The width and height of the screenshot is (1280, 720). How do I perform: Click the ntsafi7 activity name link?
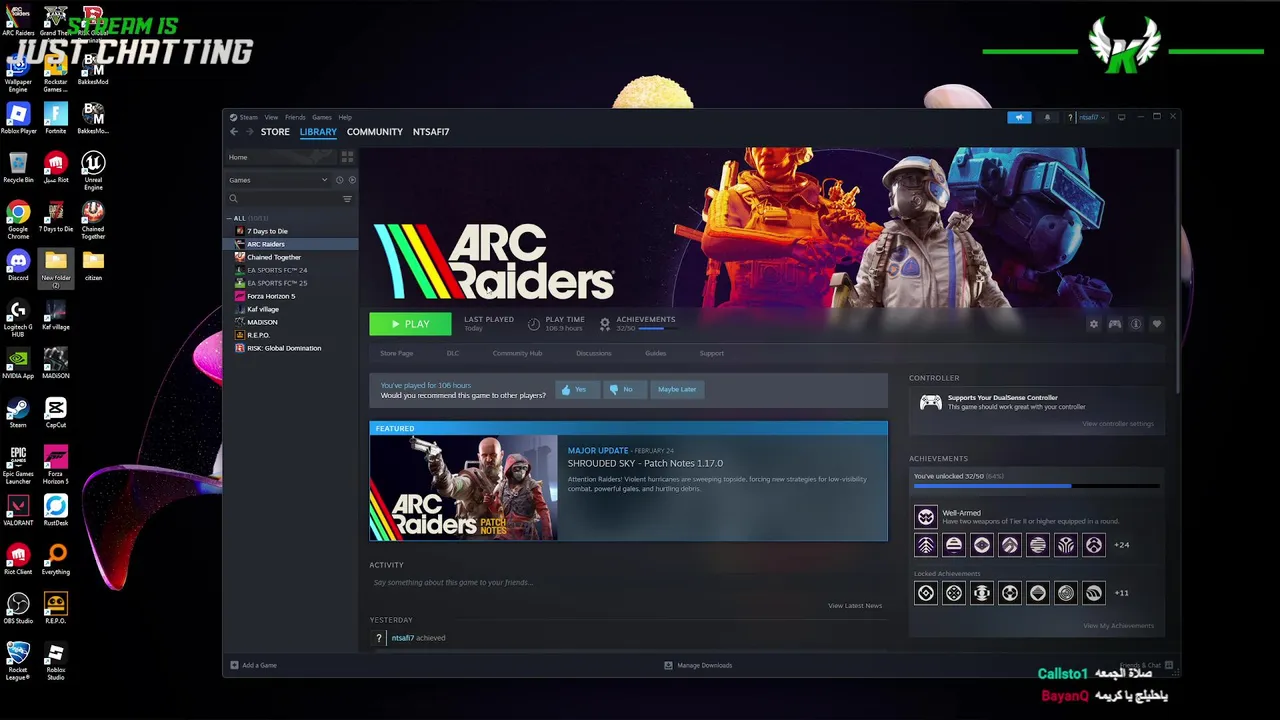click(x=403, y=638)
